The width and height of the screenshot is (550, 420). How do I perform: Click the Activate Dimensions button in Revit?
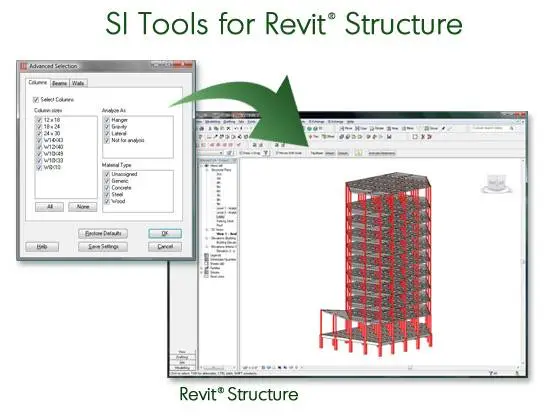pos(382,153)
